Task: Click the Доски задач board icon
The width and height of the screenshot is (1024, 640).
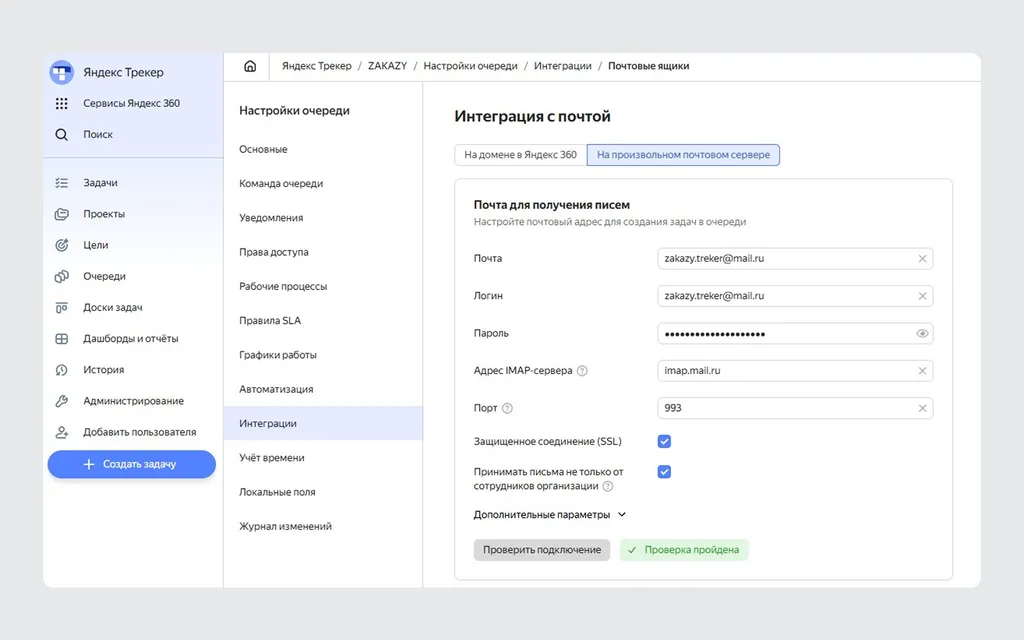Action: coord(61,308)
